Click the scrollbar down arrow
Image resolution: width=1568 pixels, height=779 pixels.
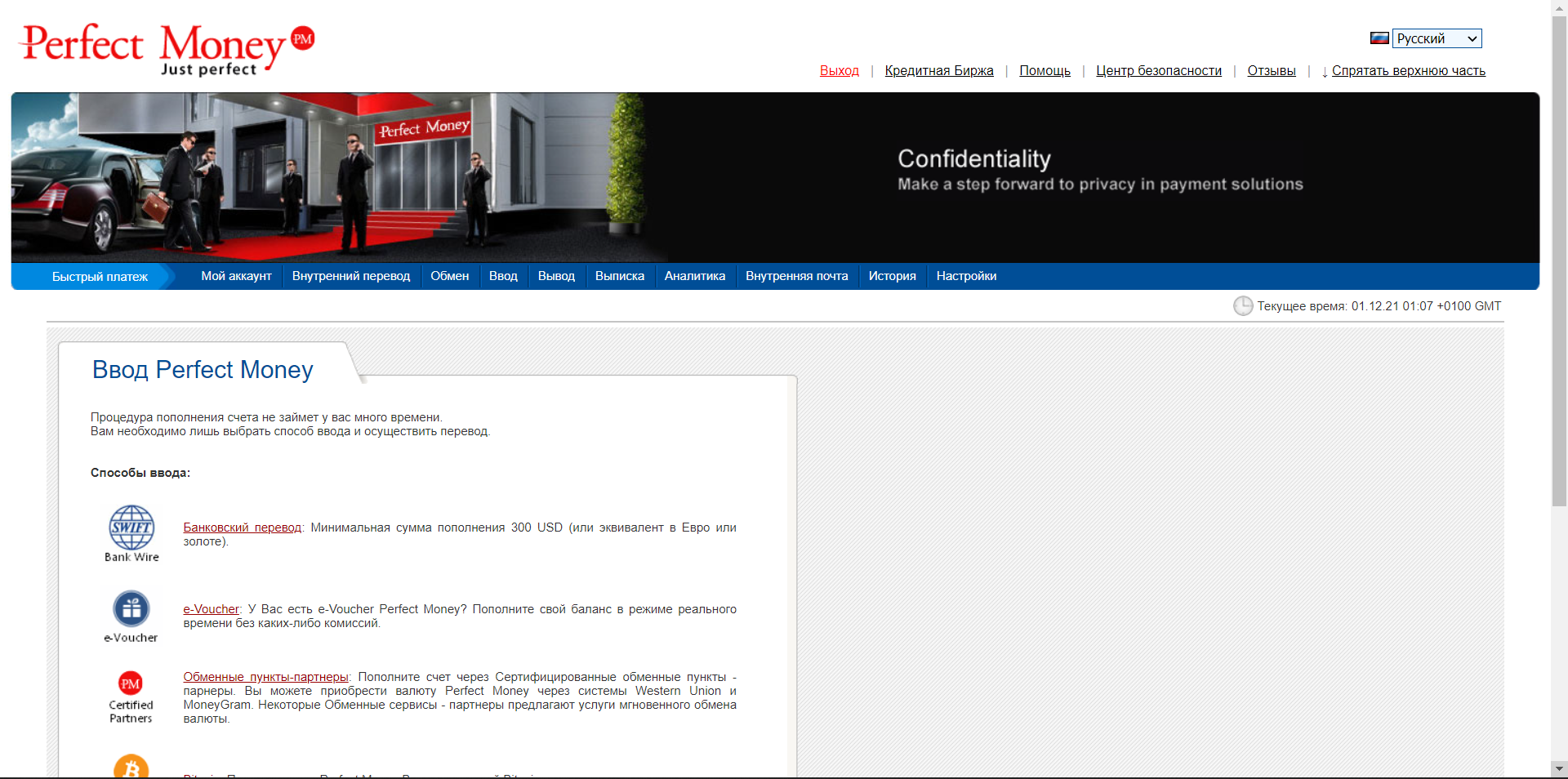tap(1559, 769)
